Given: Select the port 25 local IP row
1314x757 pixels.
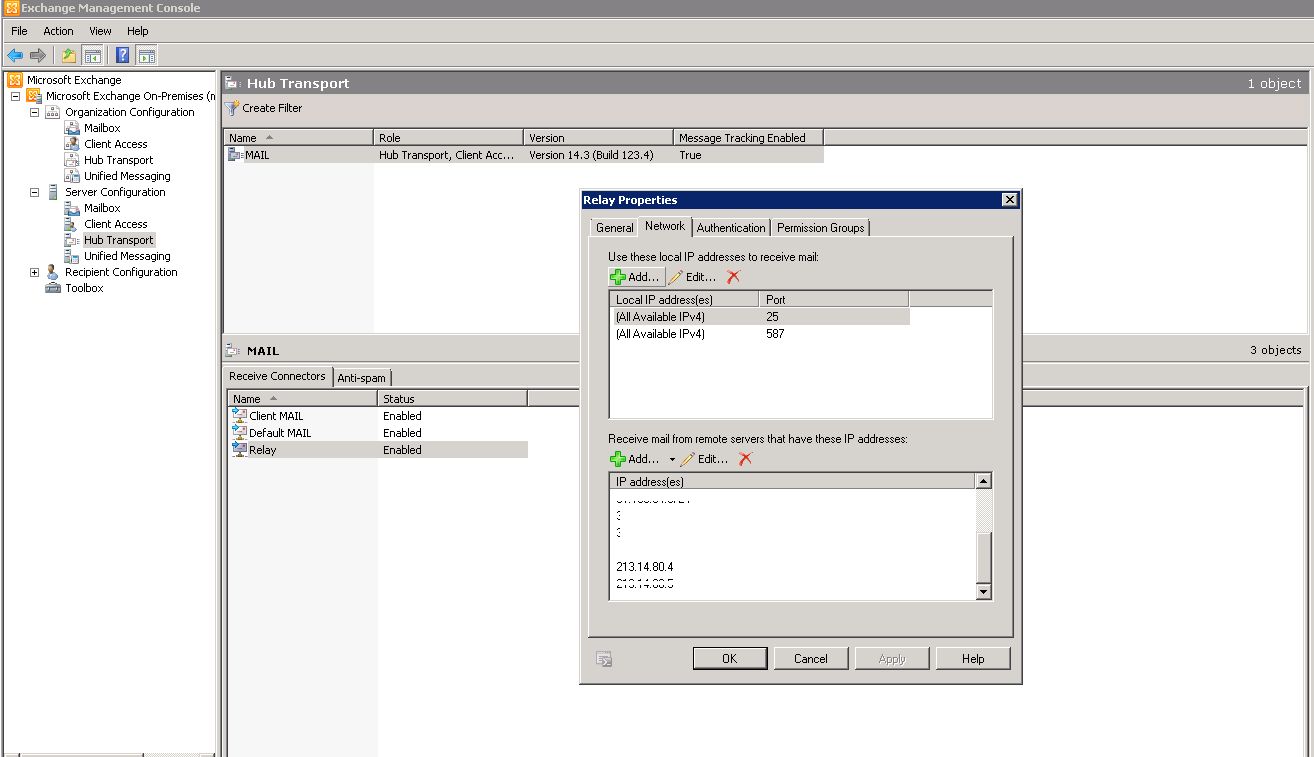Looking at the screenshot, I should [761, 317].
